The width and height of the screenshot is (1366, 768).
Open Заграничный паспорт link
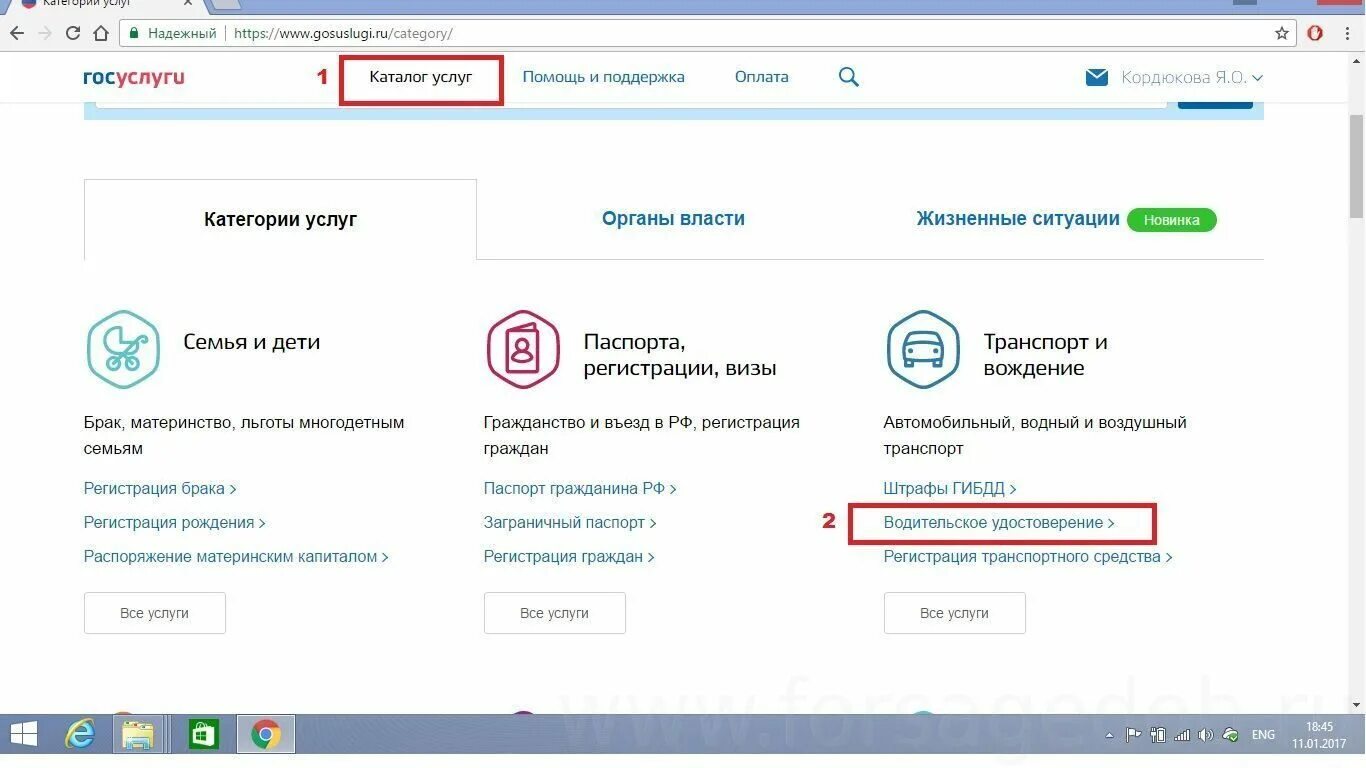click(570, 523)
